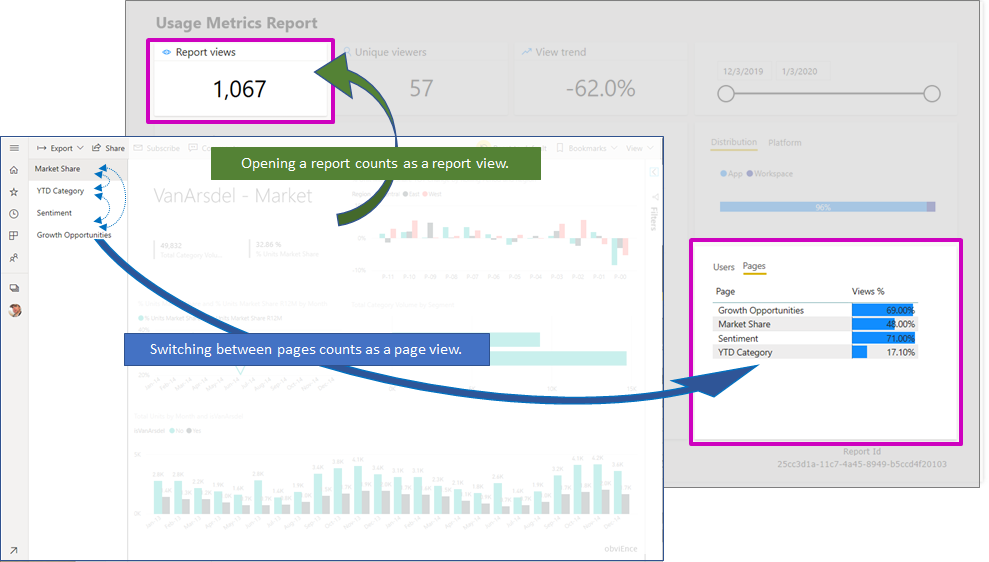989x562 pixels.
Task: Switch to the Pages tab
Action: 754,266
